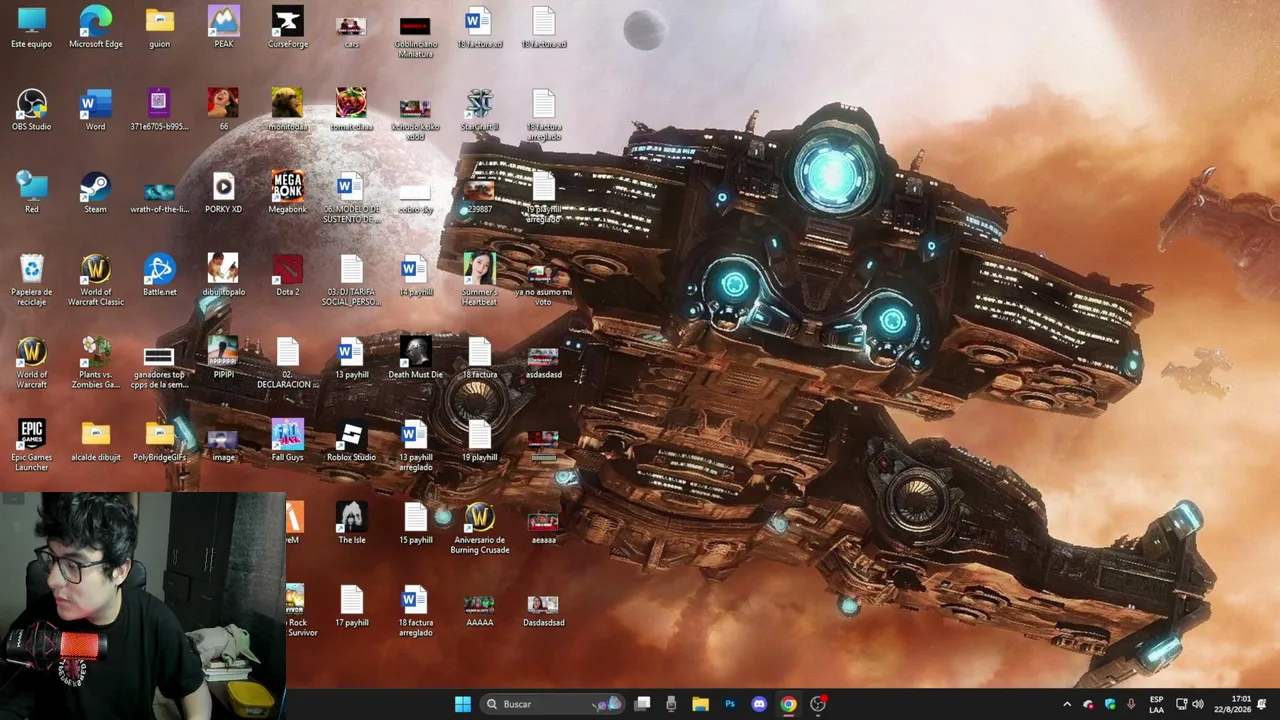This screenshot has width=1280, height=720.
Task: Select the Steam shortcut
Action: (x=96, y=193)
